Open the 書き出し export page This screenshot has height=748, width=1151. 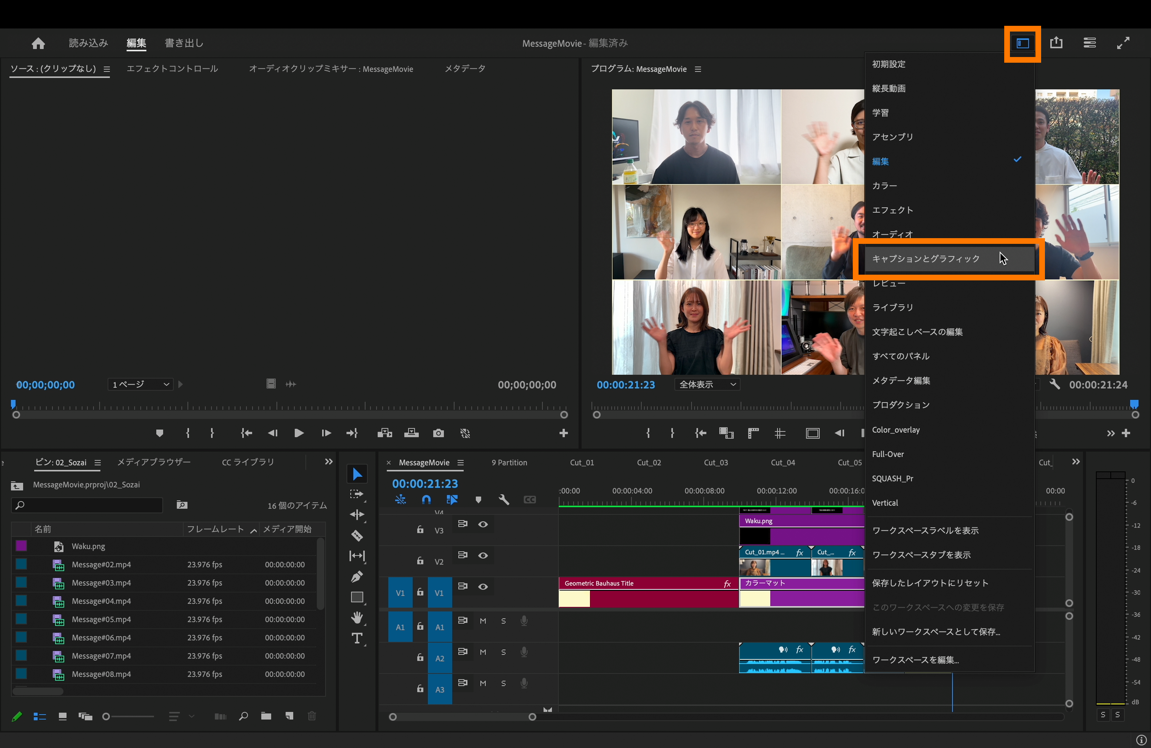[x=184, y=43]
